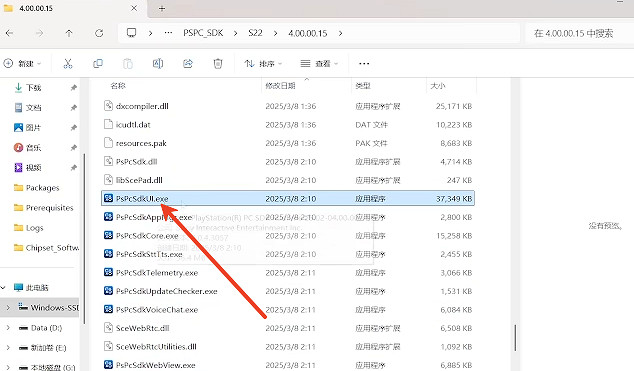Open the Sort (排序) dropdown
This screenshot has width=634, height=371.
pos(263,63)
